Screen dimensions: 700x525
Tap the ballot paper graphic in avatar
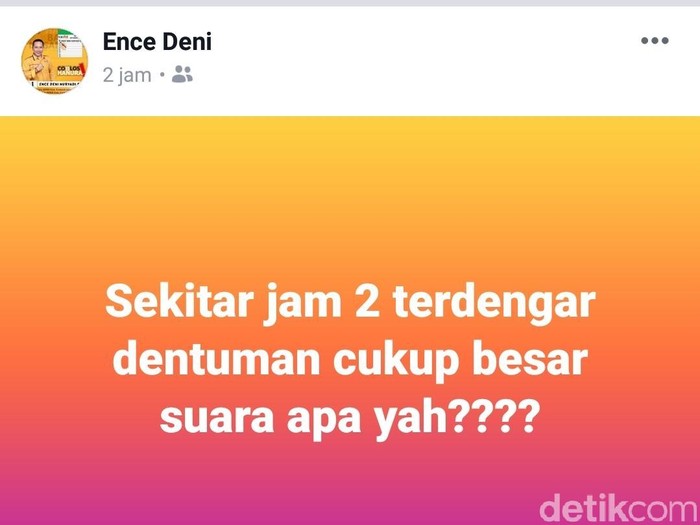click(71, 47)
